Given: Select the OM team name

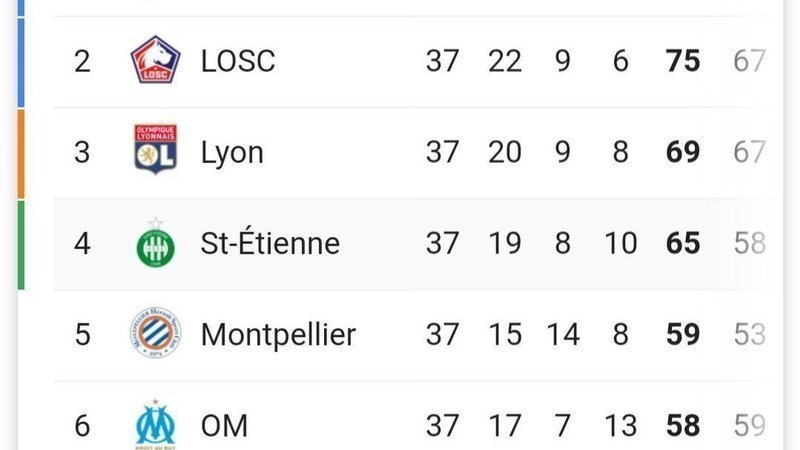Looking at the screenshot, I should 225,426.
